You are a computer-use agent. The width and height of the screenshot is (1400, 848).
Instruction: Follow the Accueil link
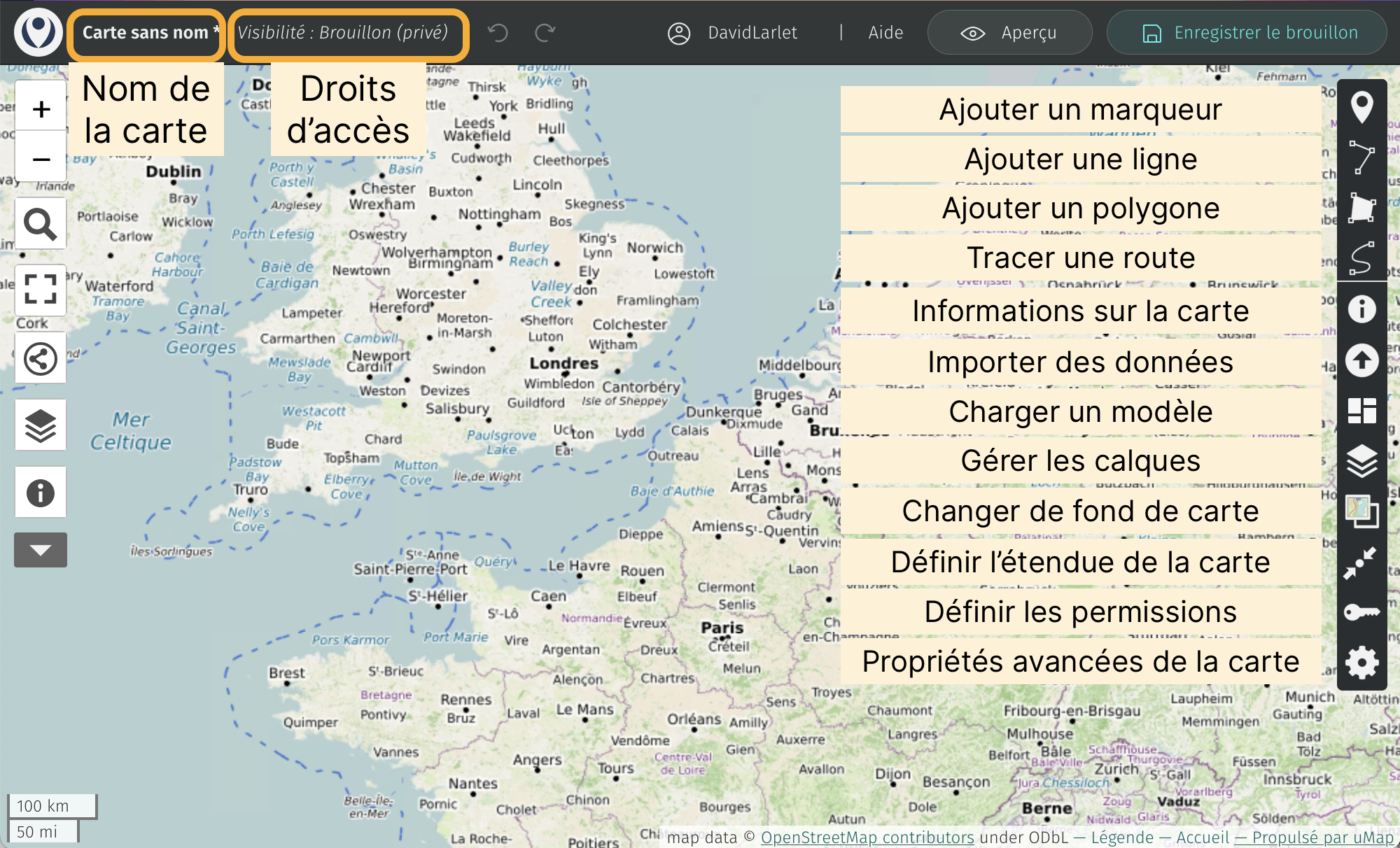click(x=1203, y=838)
